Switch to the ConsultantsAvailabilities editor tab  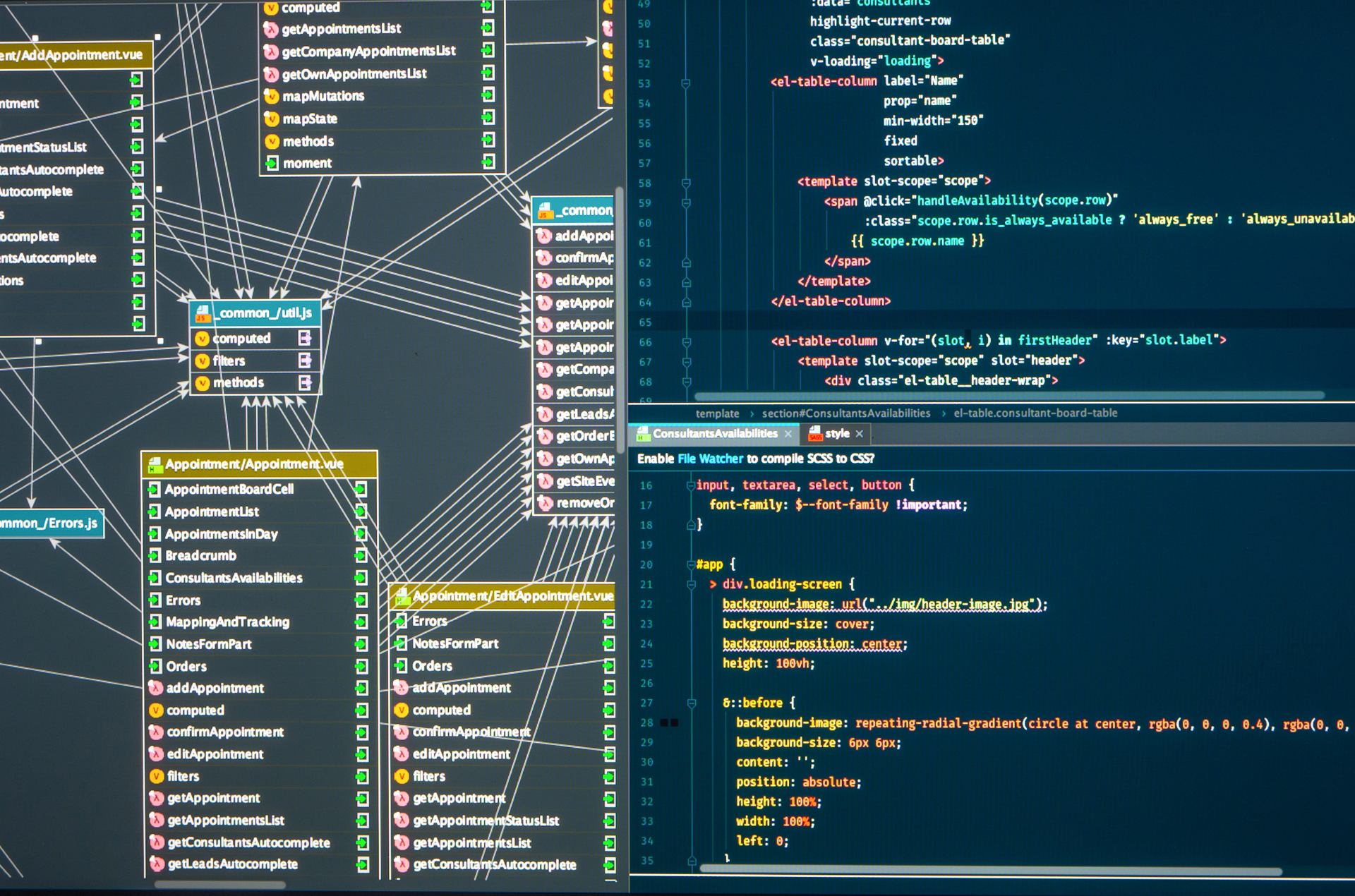click(x=713, y=434)
